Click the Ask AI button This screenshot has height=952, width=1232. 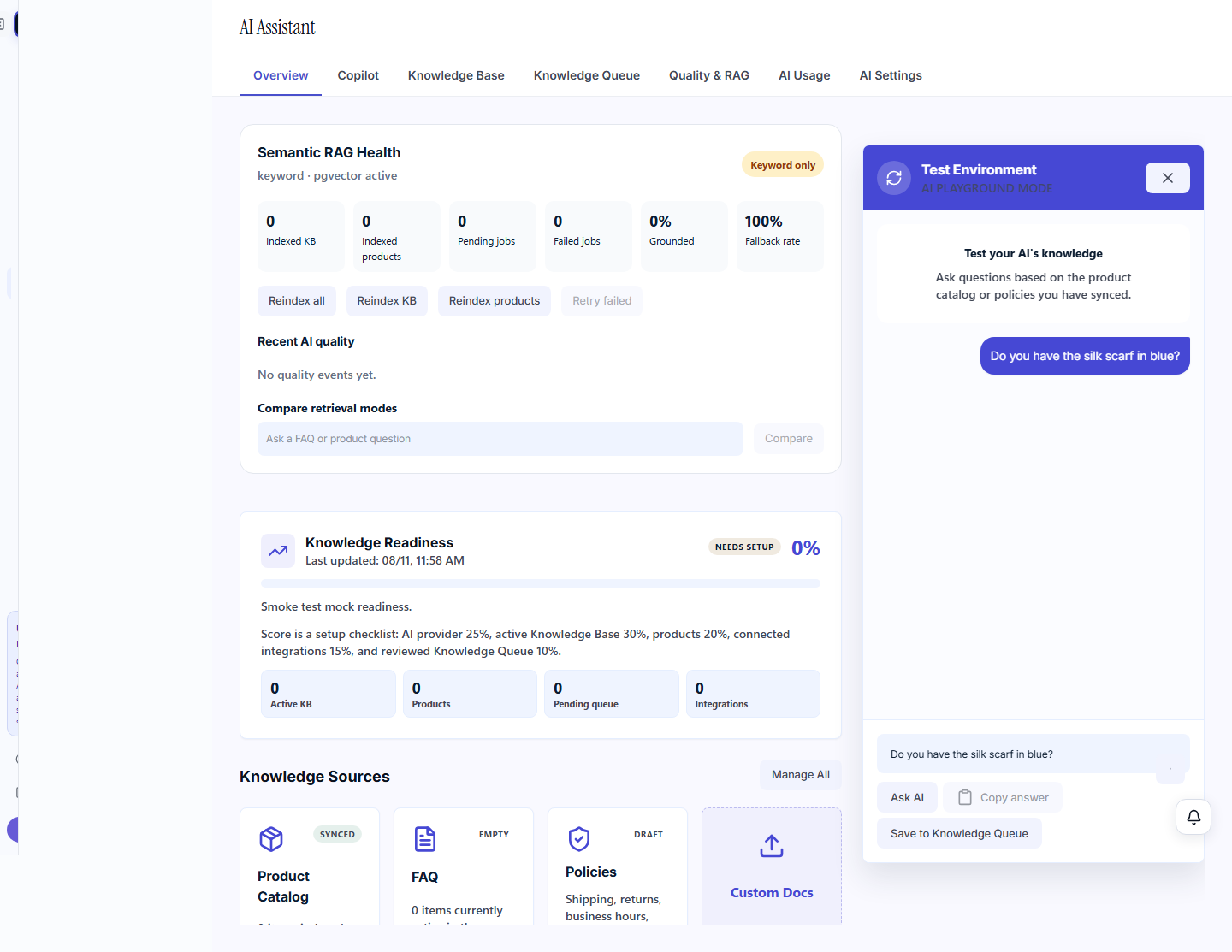click(907, 798)
